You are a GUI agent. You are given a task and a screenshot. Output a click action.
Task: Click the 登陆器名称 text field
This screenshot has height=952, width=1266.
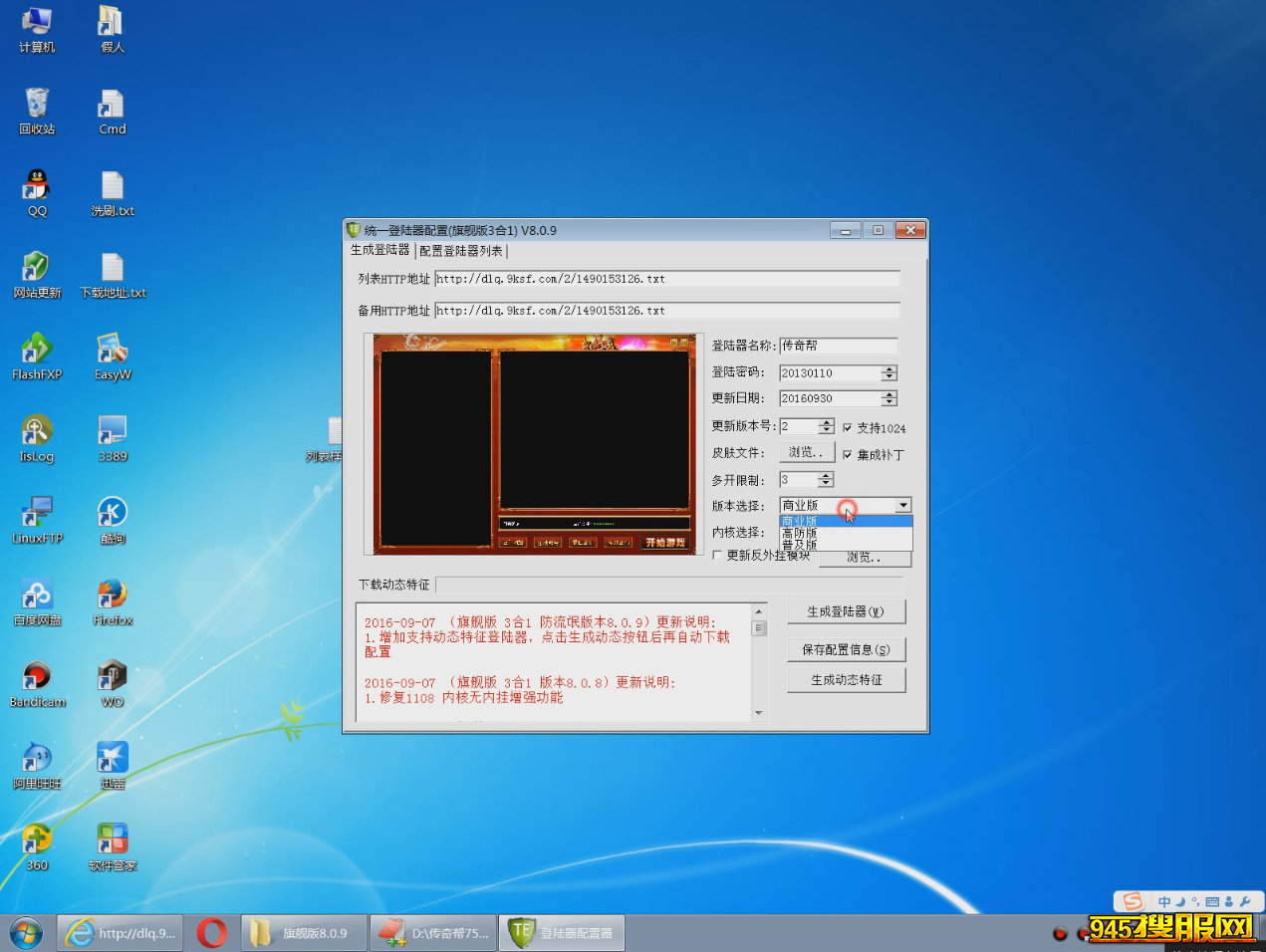click(838, 346)
